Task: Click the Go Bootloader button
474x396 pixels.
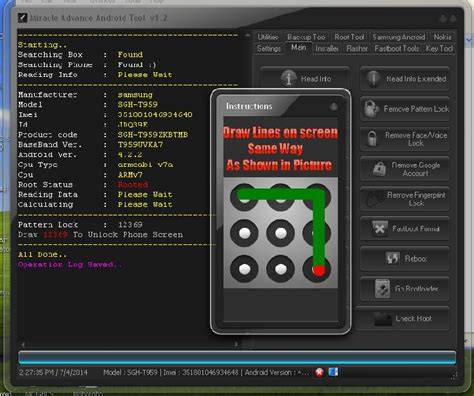Action: coord(405,289)
